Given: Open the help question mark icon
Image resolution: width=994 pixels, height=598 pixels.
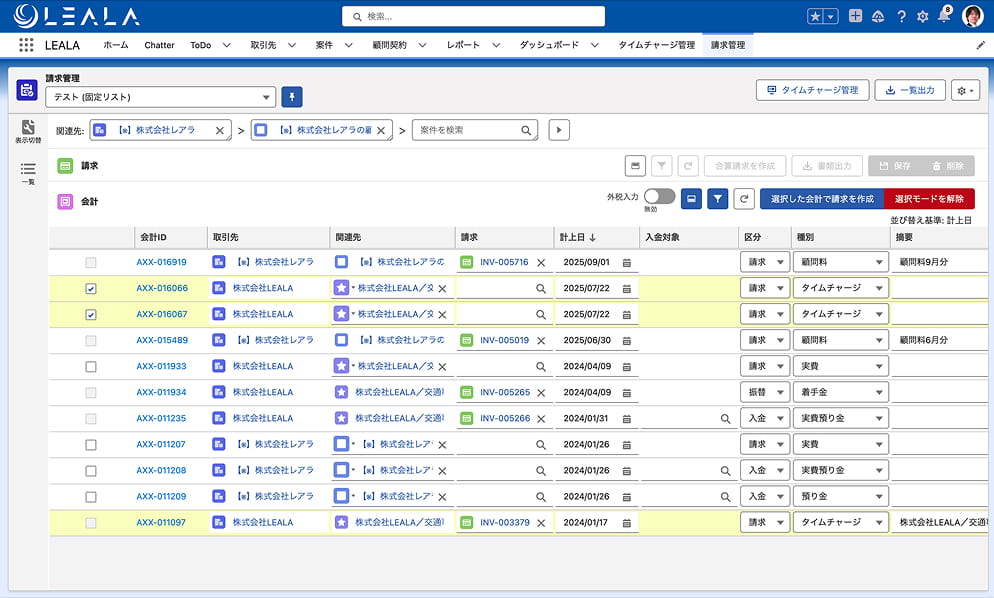Looking at the screenshot, I should click(901, 16).
